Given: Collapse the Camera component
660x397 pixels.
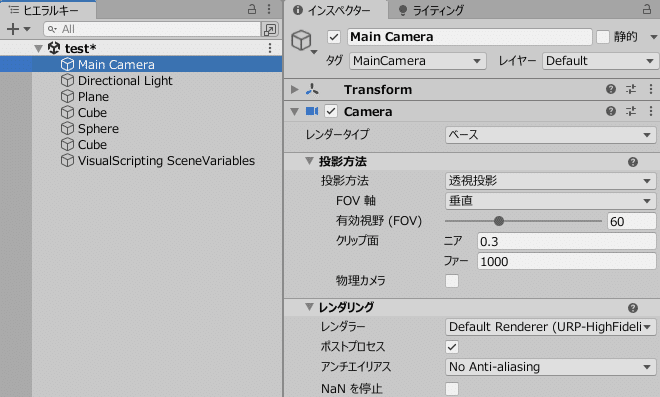Looking at the screenshot, I should tap(295, 112).
